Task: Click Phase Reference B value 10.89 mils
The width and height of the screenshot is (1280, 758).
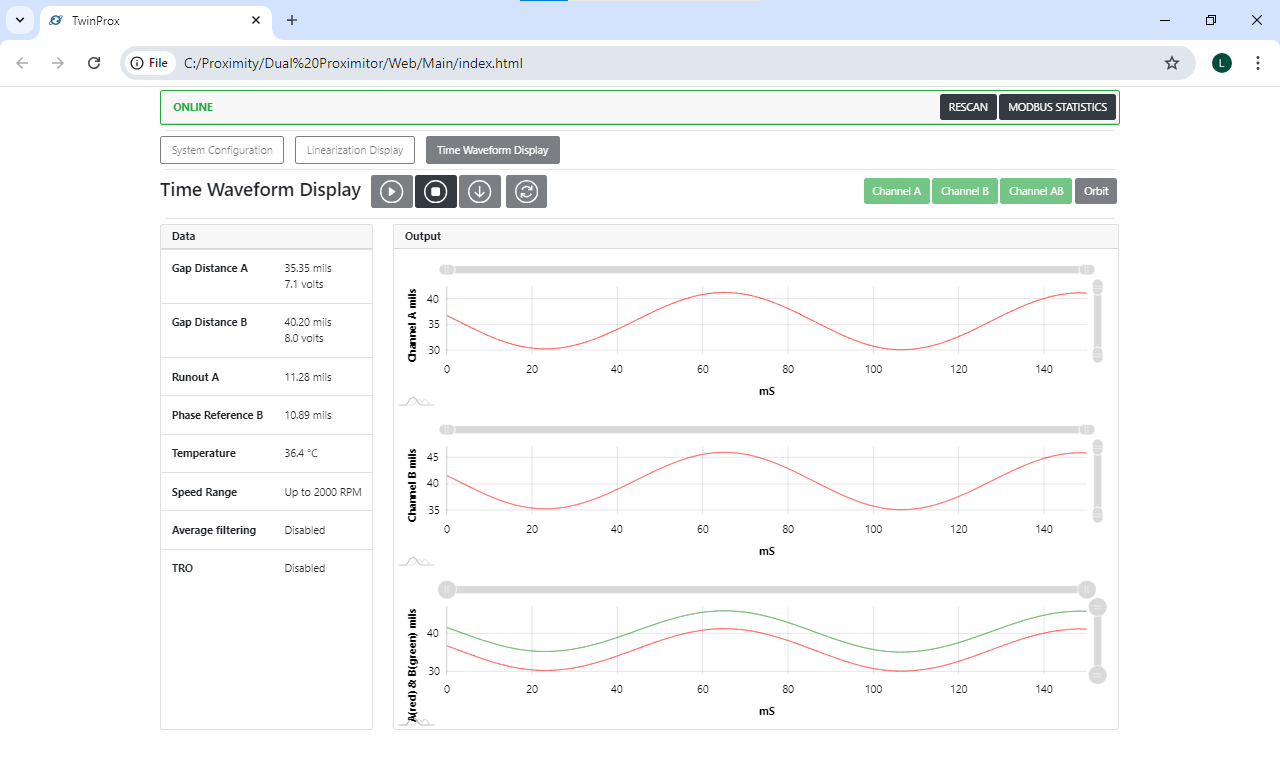Action: pos(308,415)
